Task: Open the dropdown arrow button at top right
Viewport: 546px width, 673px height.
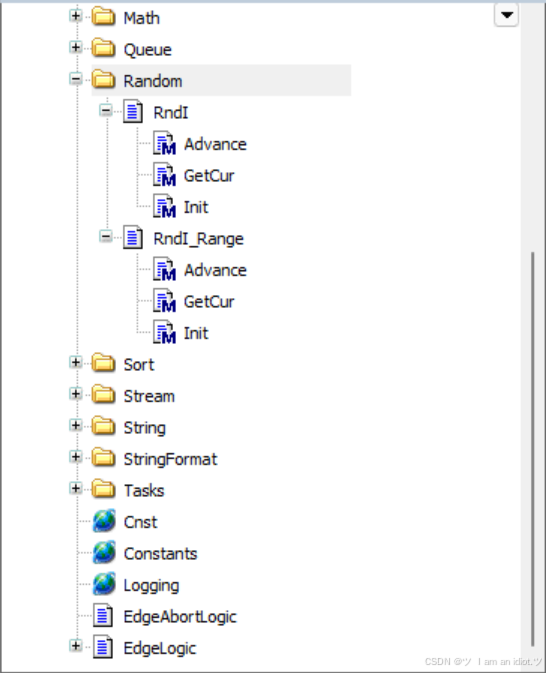Action: (507, 15)
